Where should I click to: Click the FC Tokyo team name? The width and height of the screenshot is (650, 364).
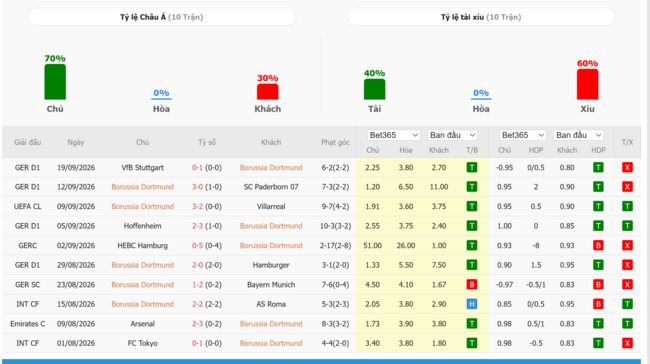click(x=142, y=343)
